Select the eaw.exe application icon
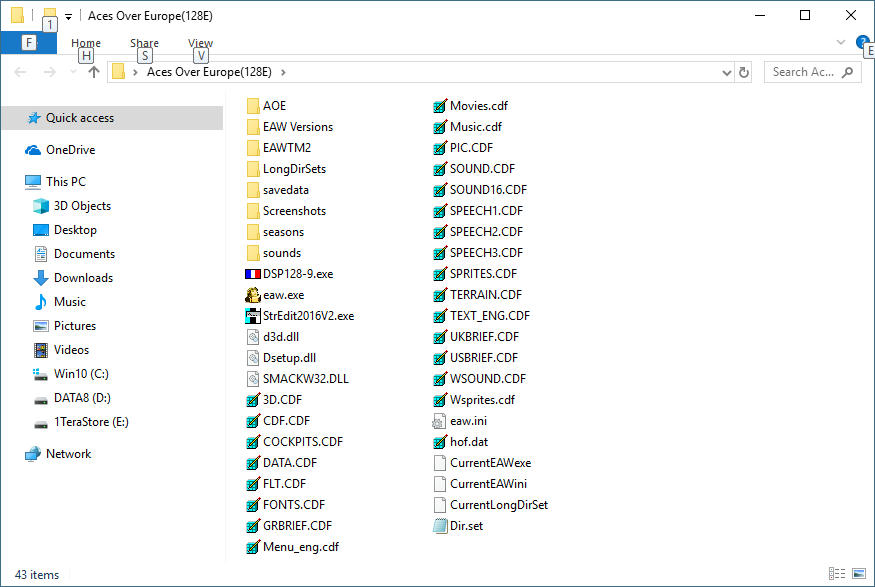The image size is (875, 587). pos(253,295)
